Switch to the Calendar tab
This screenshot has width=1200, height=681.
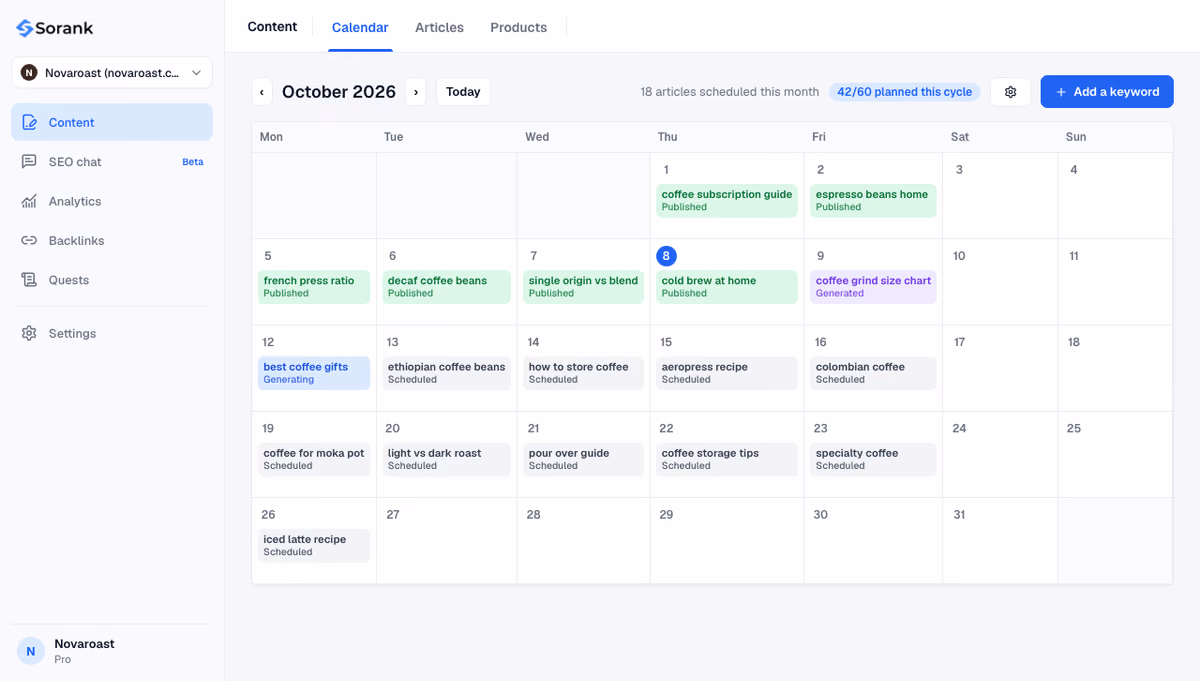point(360,27)
